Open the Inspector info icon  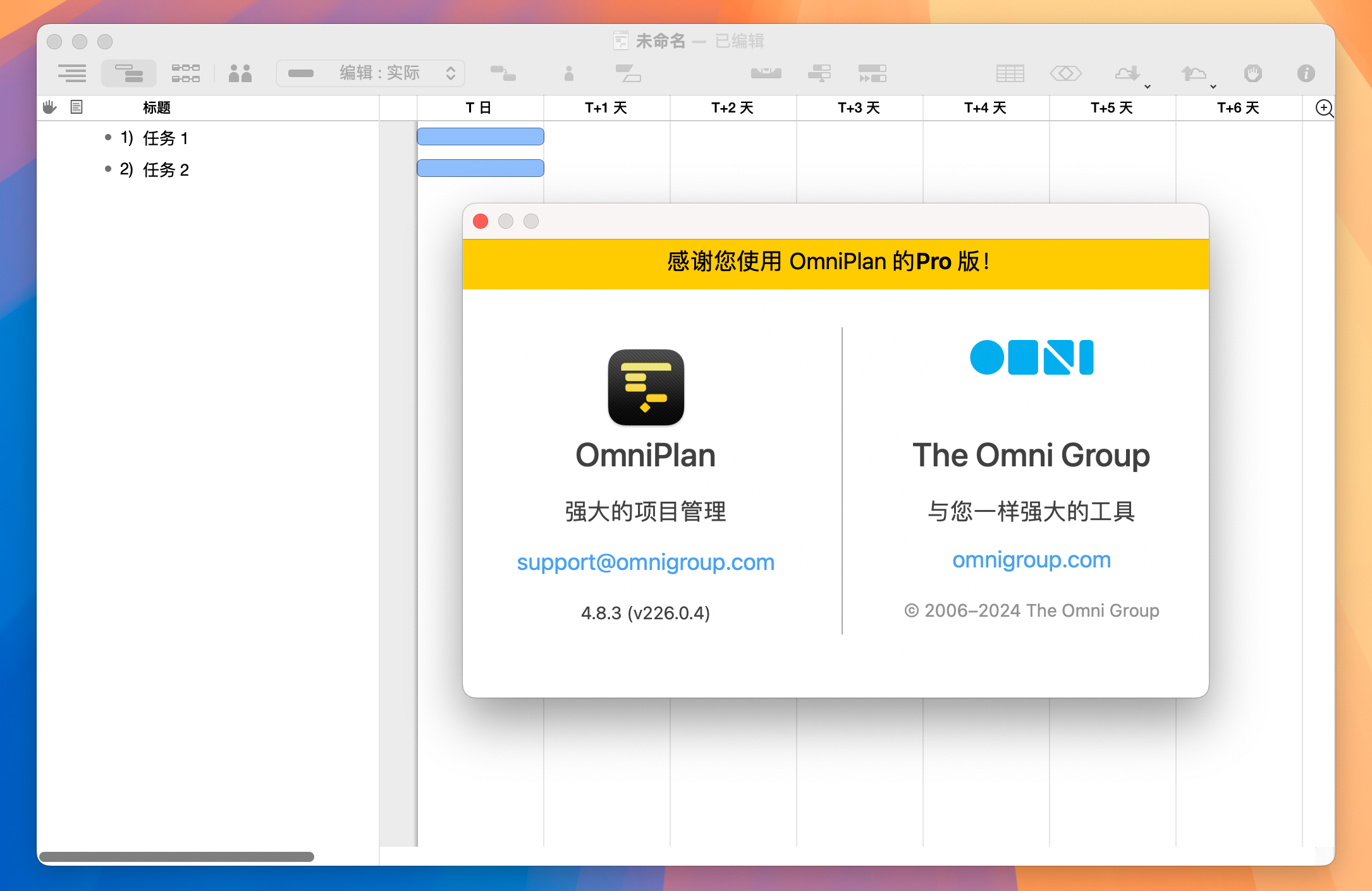tap(1306, 73)
